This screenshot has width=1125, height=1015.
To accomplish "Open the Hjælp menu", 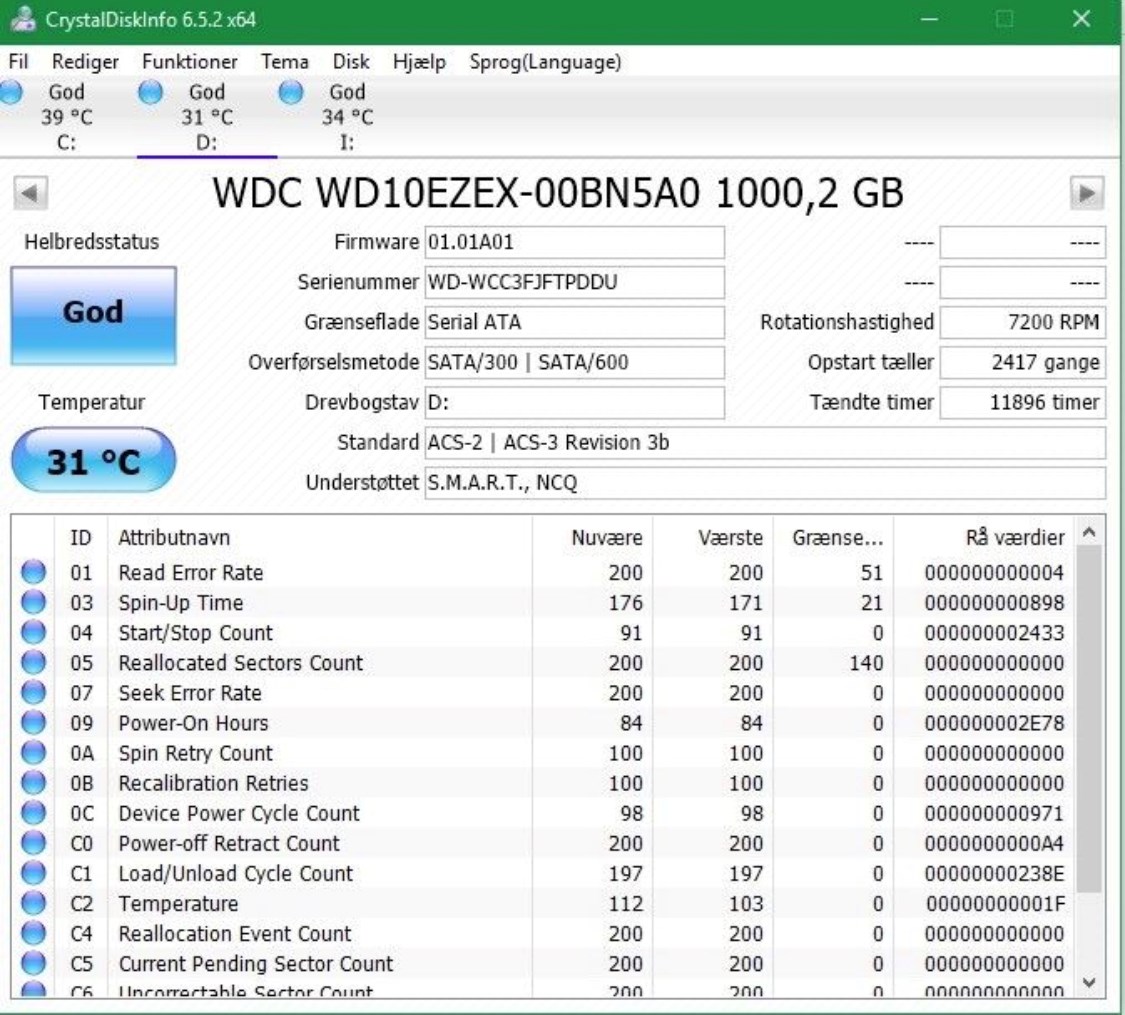I will click(419, 62).
